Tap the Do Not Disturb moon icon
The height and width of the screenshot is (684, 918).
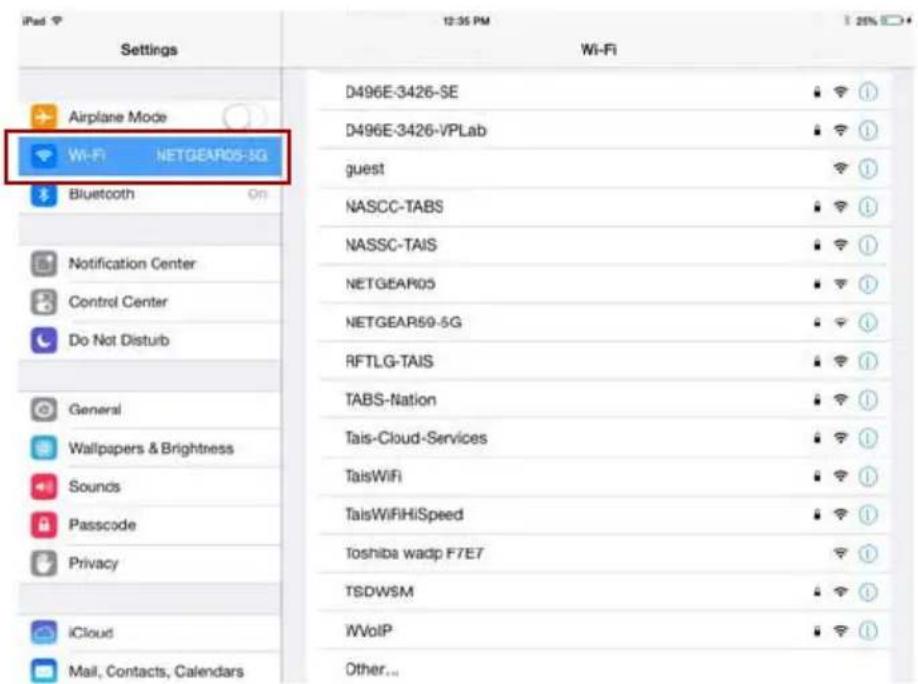44,340
